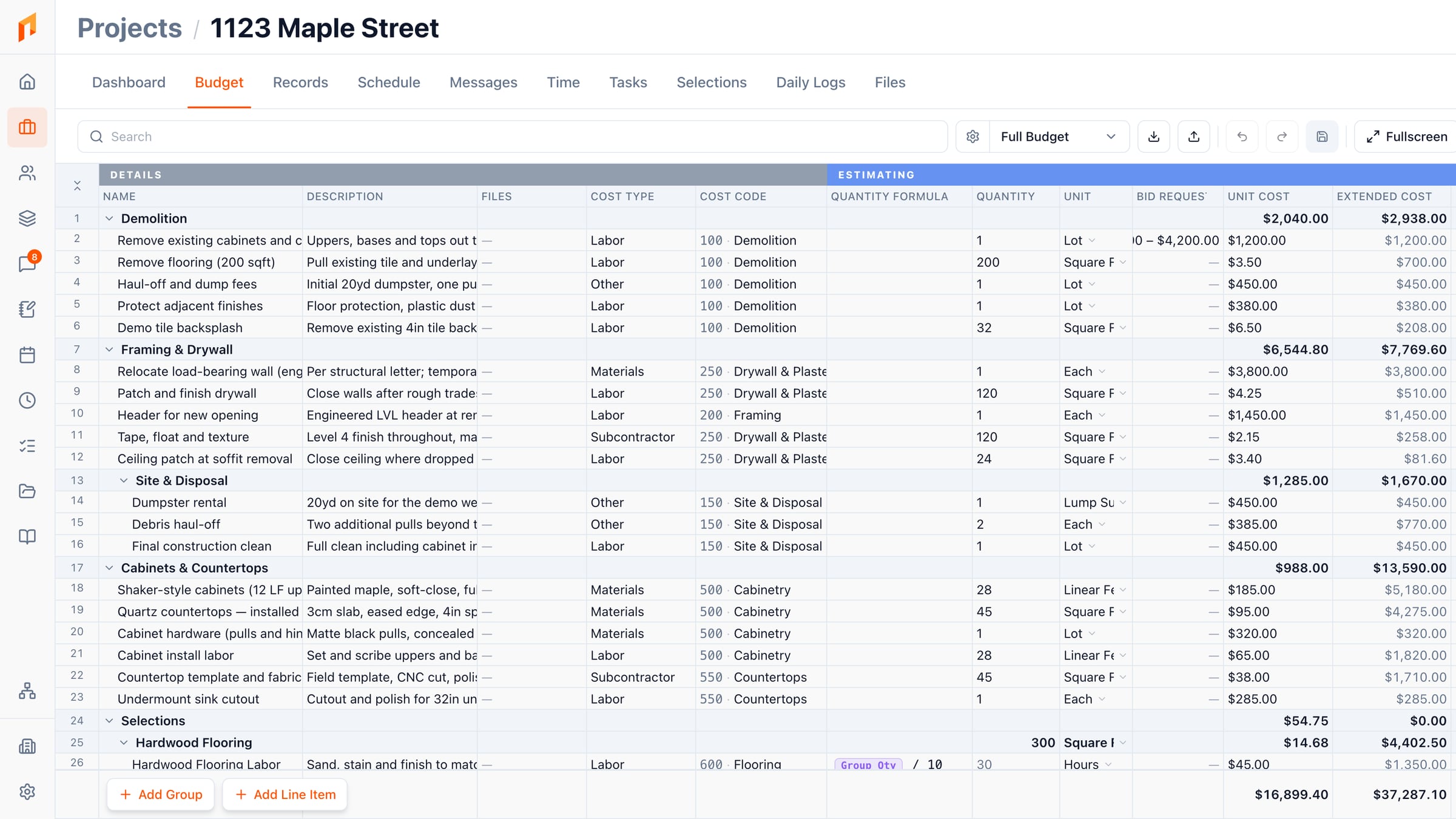Open the notepad edit sidebar icon
This screenshot has width=1456, height=819.
coord(27,309)
